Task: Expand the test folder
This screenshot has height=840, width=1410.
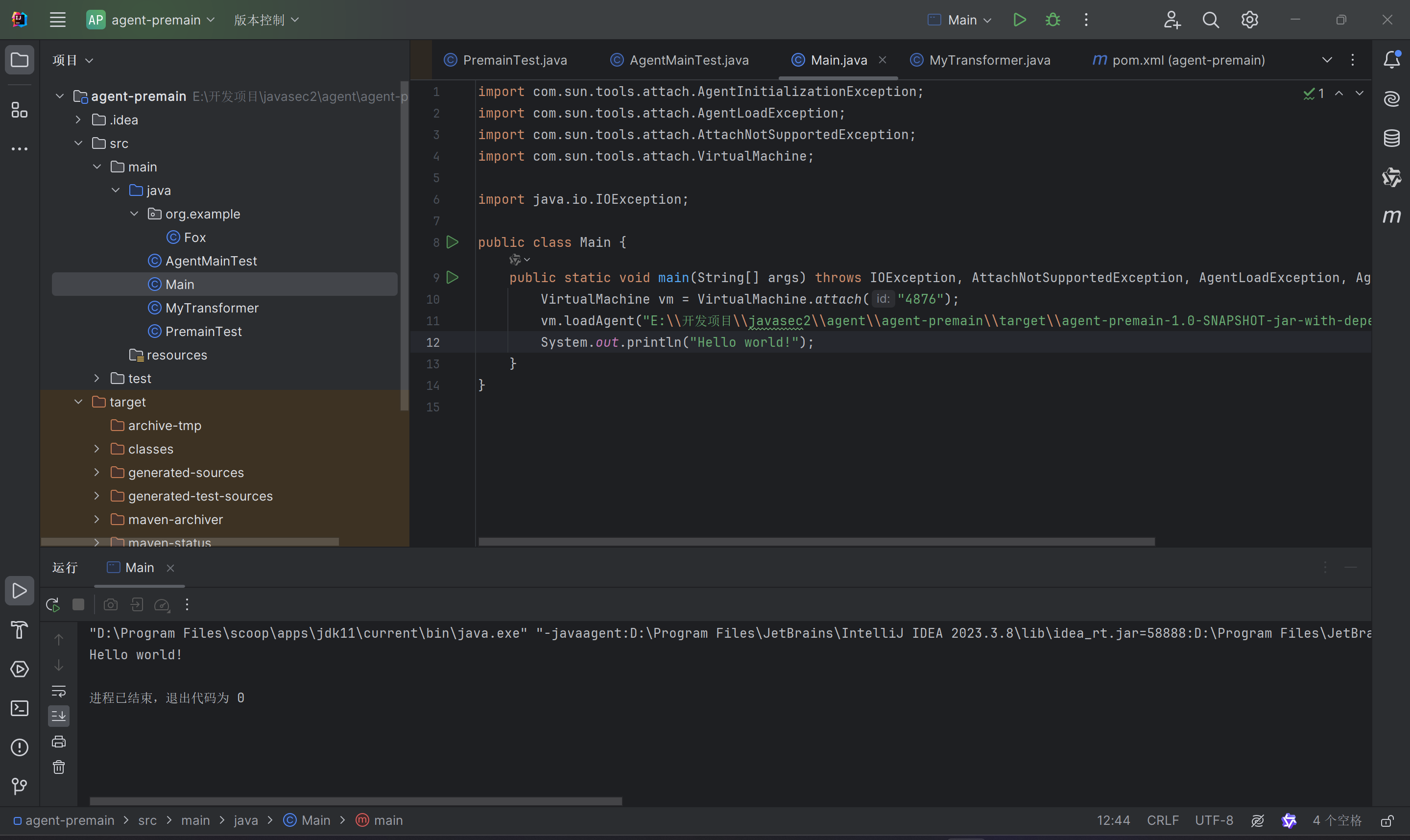Action: (x=97, y=378)
